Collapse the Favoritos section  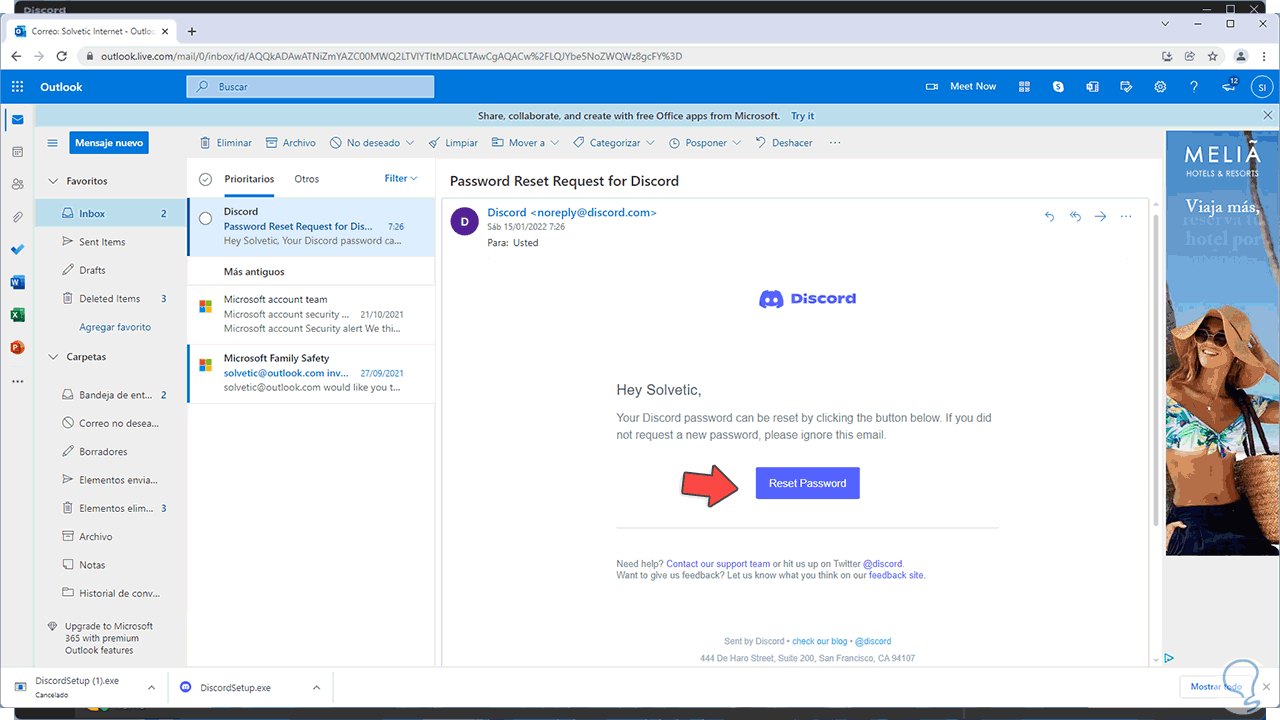coord(54,181)
